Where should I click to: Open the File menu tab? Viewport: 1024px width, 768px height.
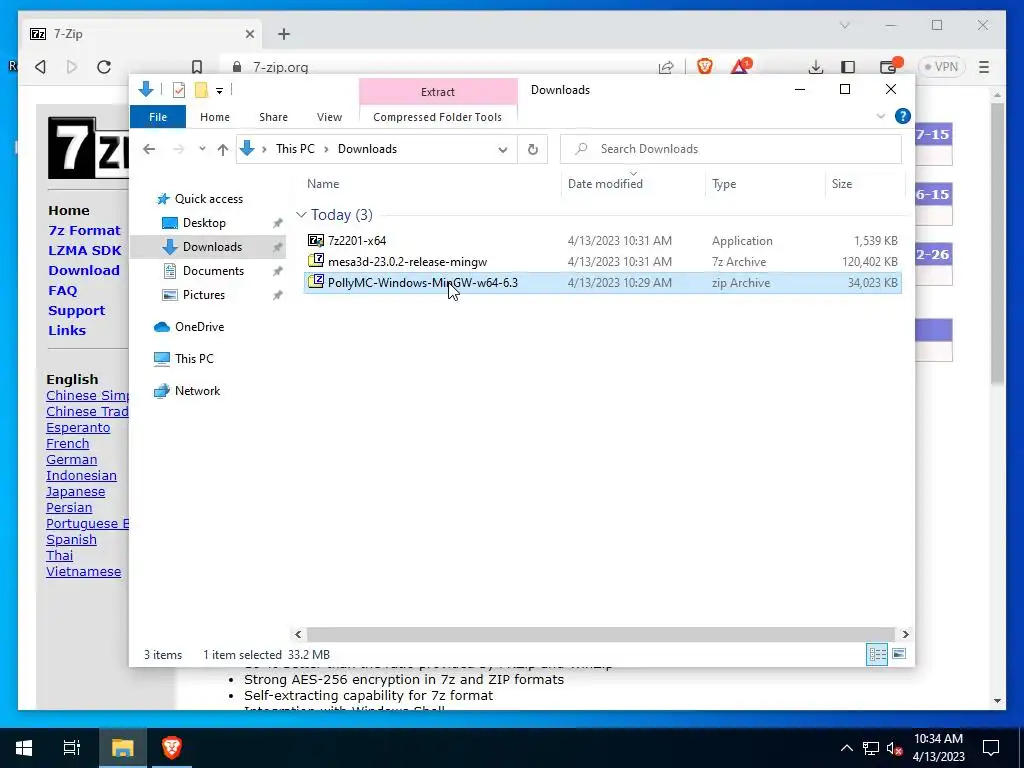coord(158,117)
